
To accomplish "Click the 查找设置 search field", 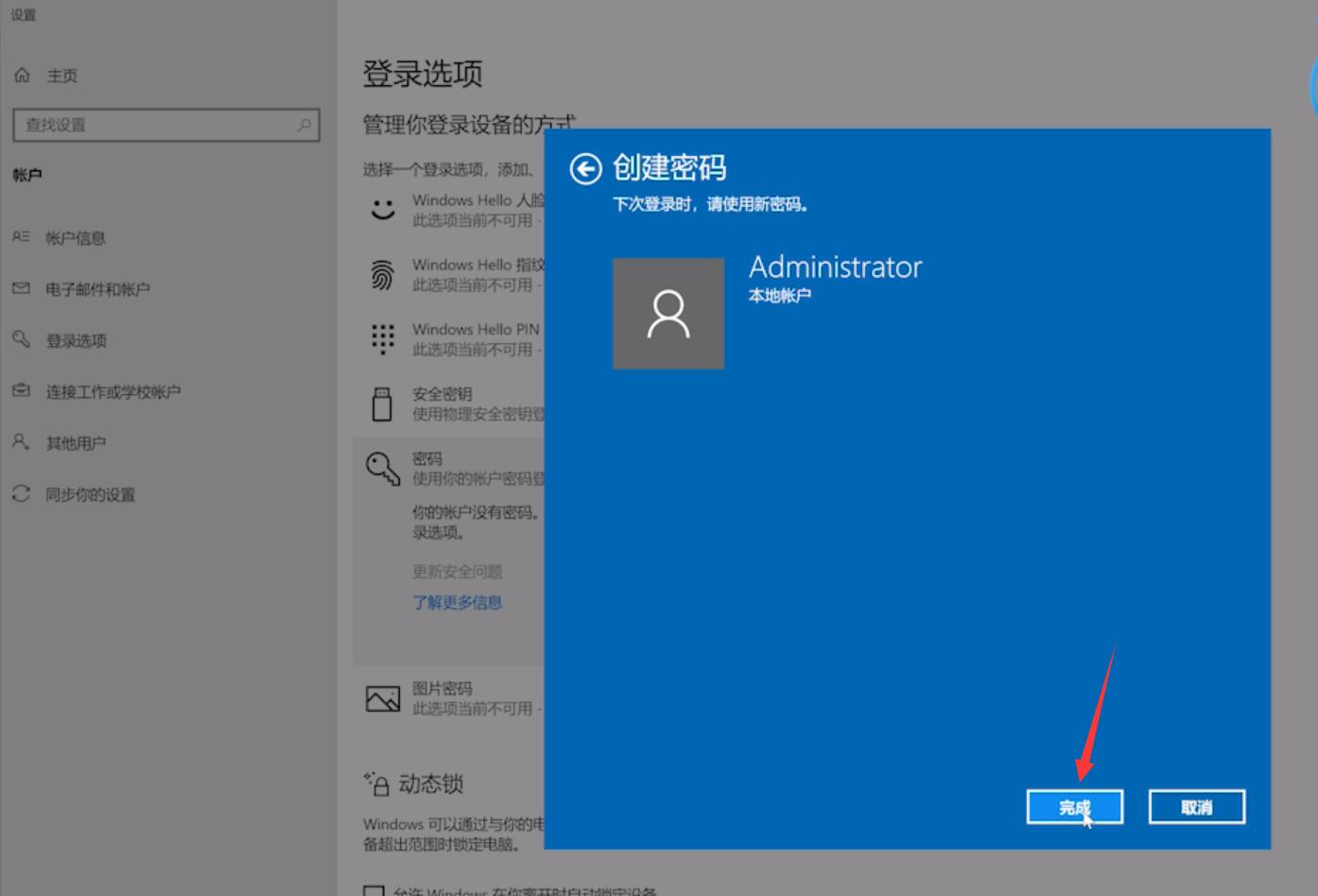I will pos(166,124).
